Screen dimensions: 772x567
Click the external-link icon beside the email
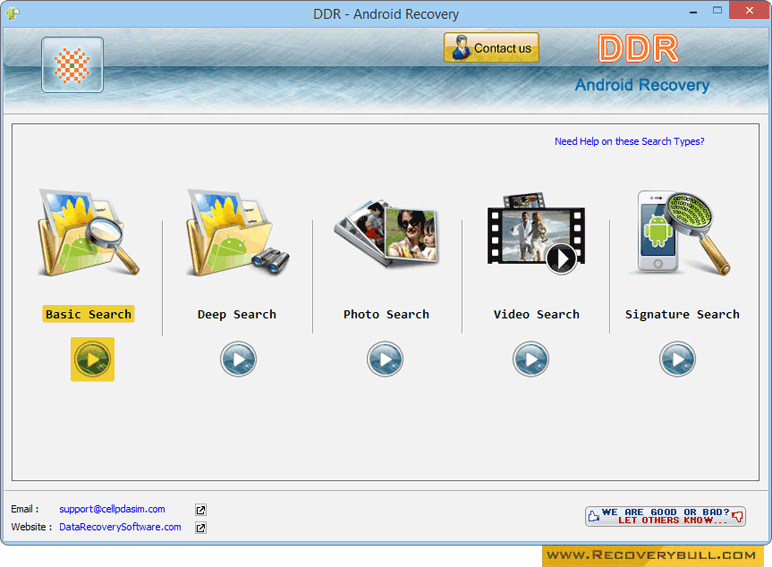[201, 509]
